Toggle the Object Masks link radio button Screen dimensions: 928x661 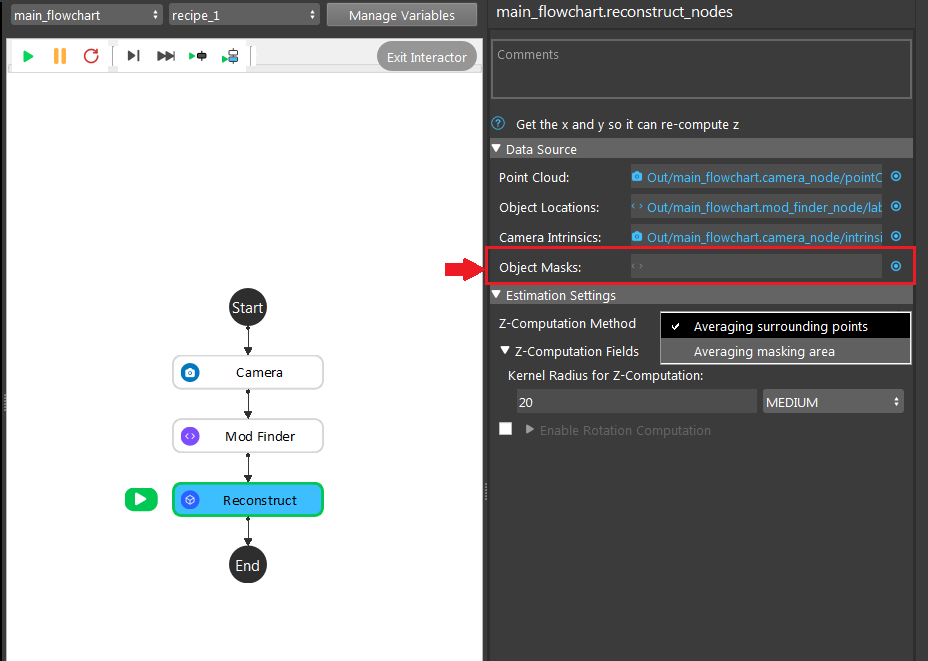896,266
